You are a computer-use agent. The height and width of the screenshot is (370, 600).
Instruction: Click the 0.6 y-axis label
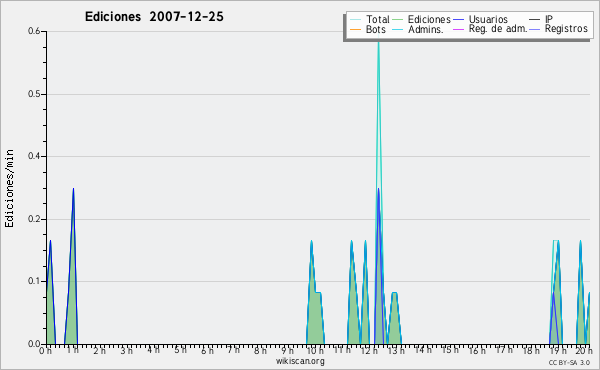point(34,31)
